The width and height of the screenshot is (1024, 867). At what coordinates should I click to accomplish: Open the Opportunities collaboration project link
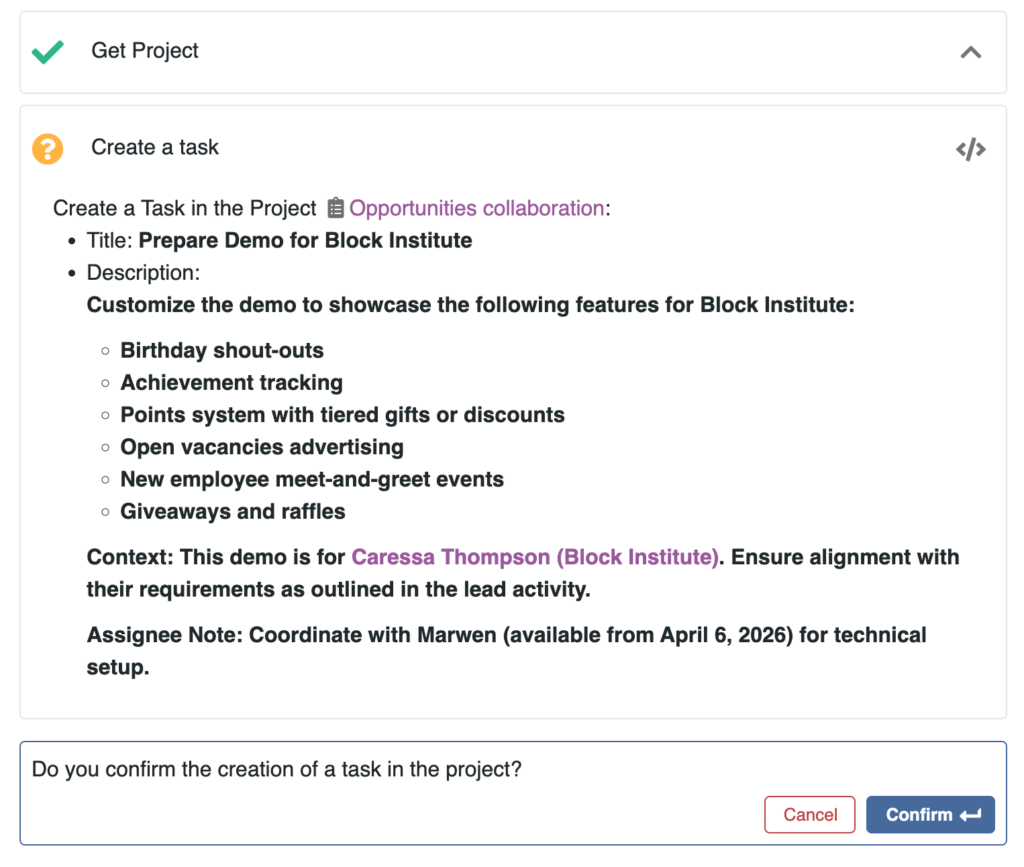(476, 208)
